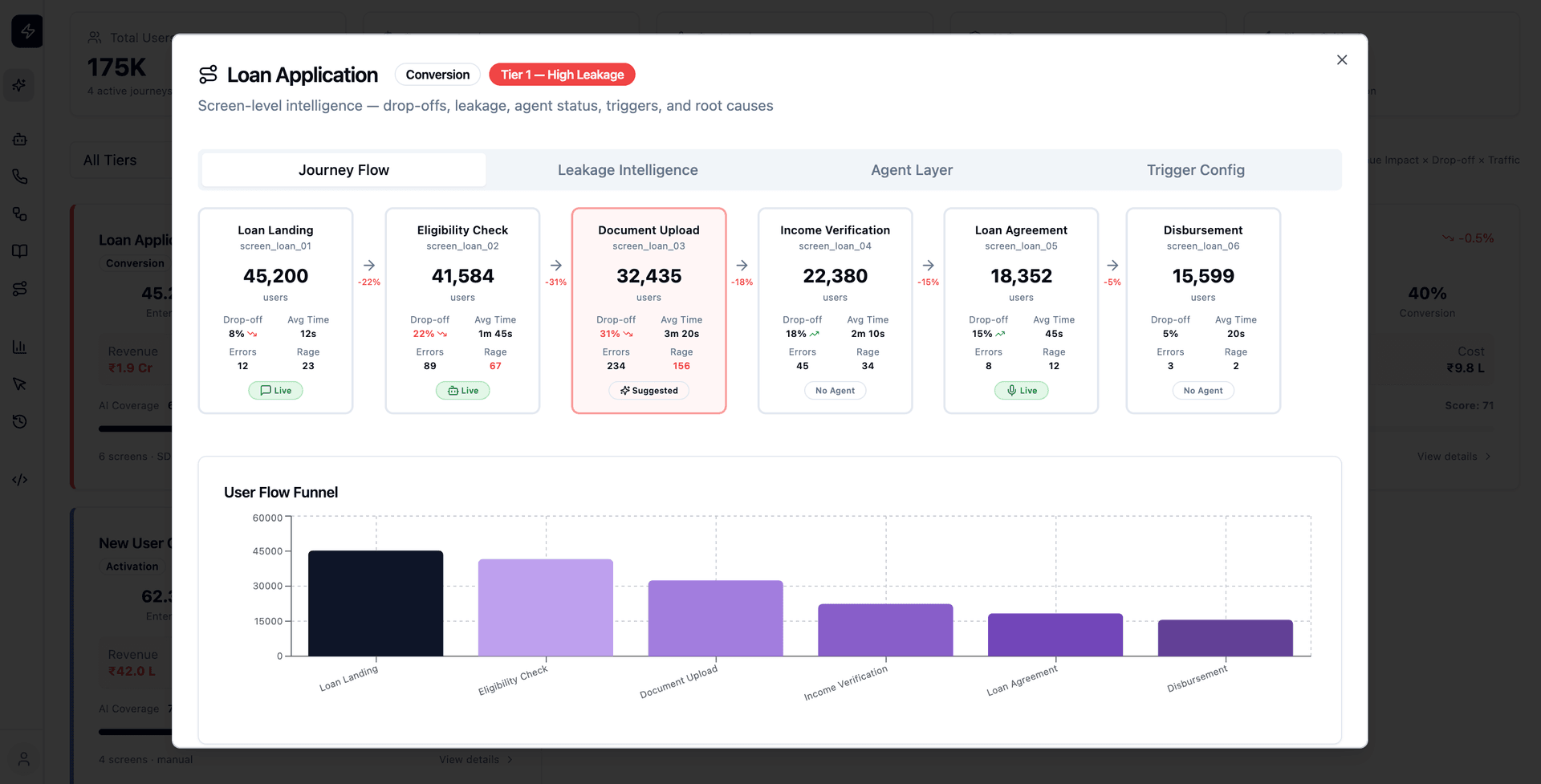Toggle the Live voice badge on Loan Agreement

1021,390
